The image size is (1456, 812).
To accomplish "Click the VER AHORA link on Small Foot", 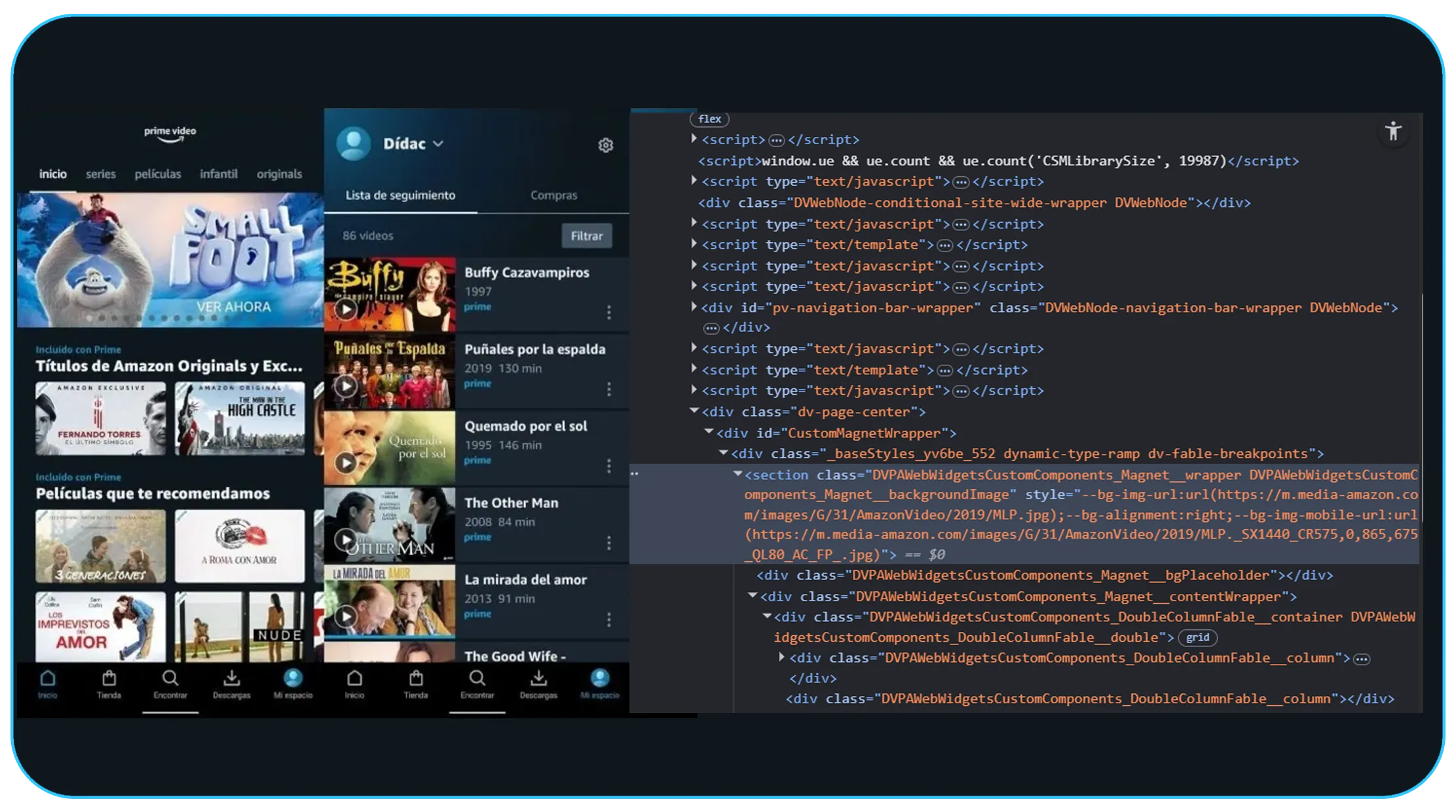I will tap(234, 304).
